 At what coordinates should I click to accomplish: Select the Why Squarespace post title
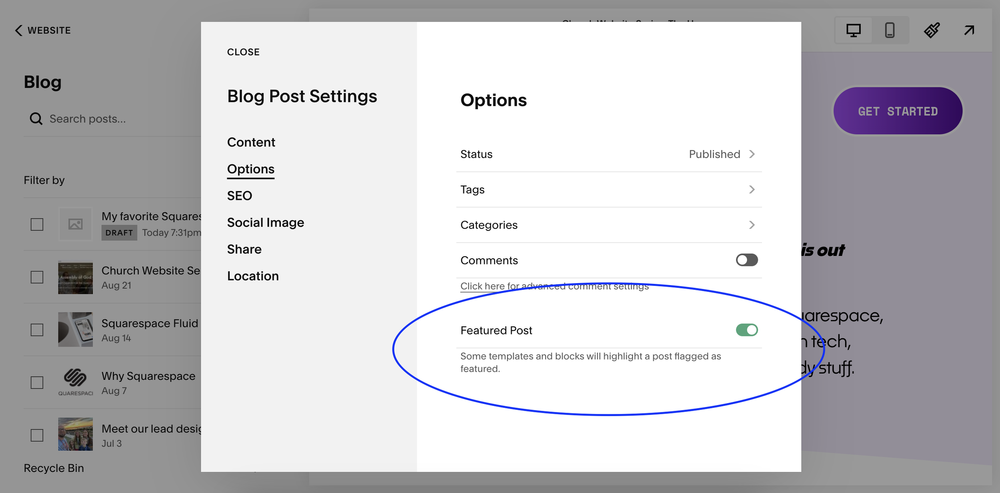point(149,376)
